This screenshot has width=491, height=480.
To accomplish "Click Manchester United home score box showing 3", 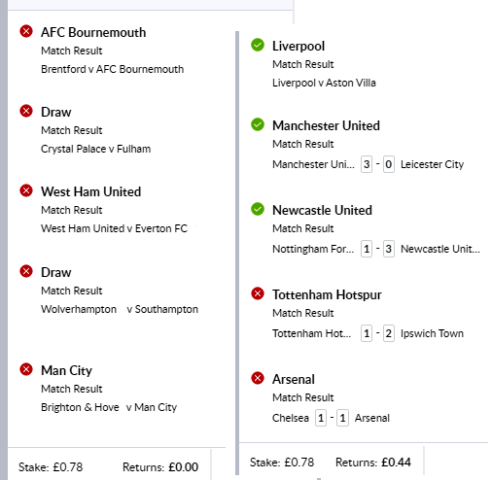I will point(366,164).
